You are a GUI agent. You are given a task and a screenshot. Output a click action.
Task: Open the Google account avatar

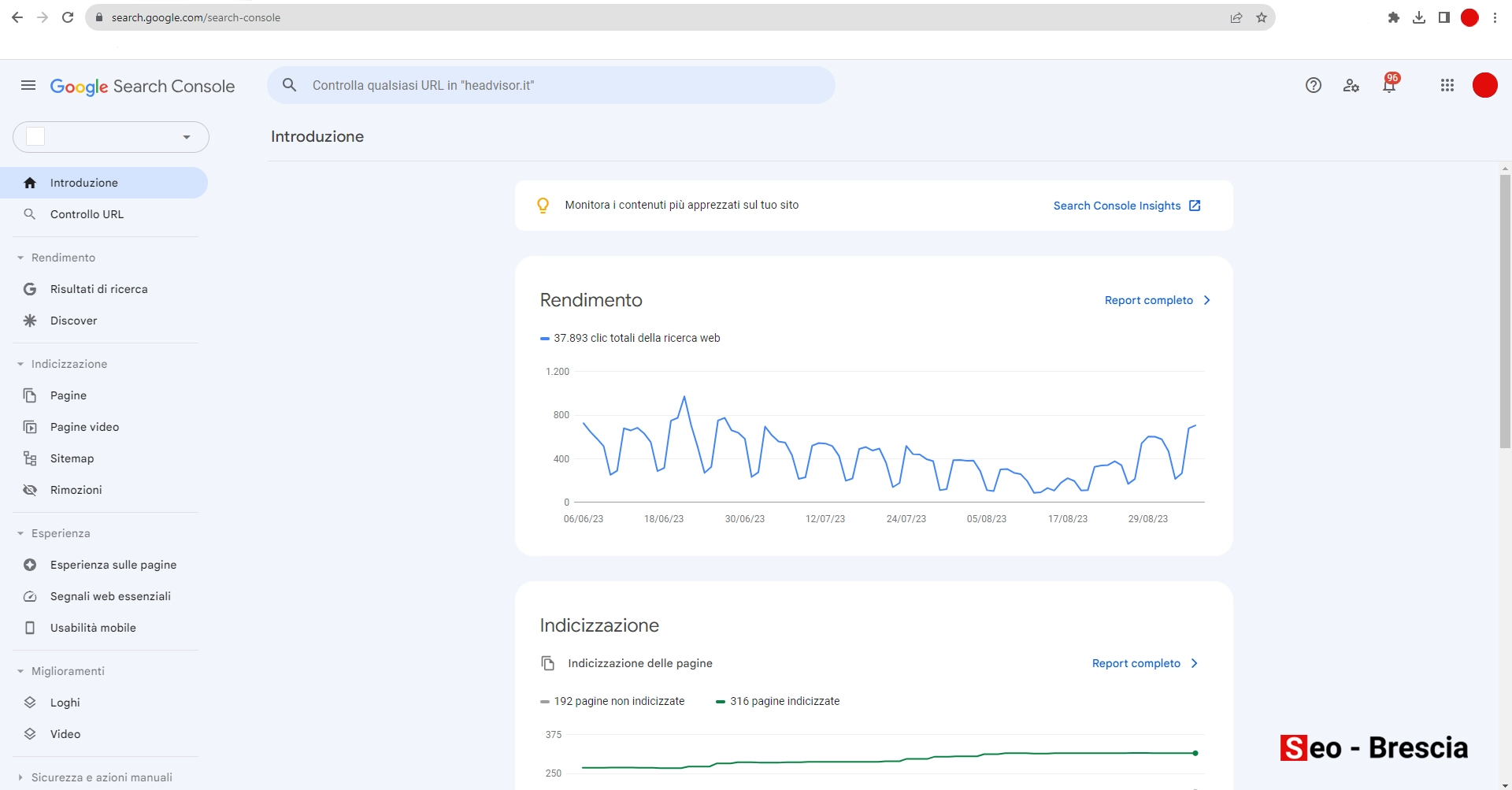pyautogui.click(x=1485, y=85)
